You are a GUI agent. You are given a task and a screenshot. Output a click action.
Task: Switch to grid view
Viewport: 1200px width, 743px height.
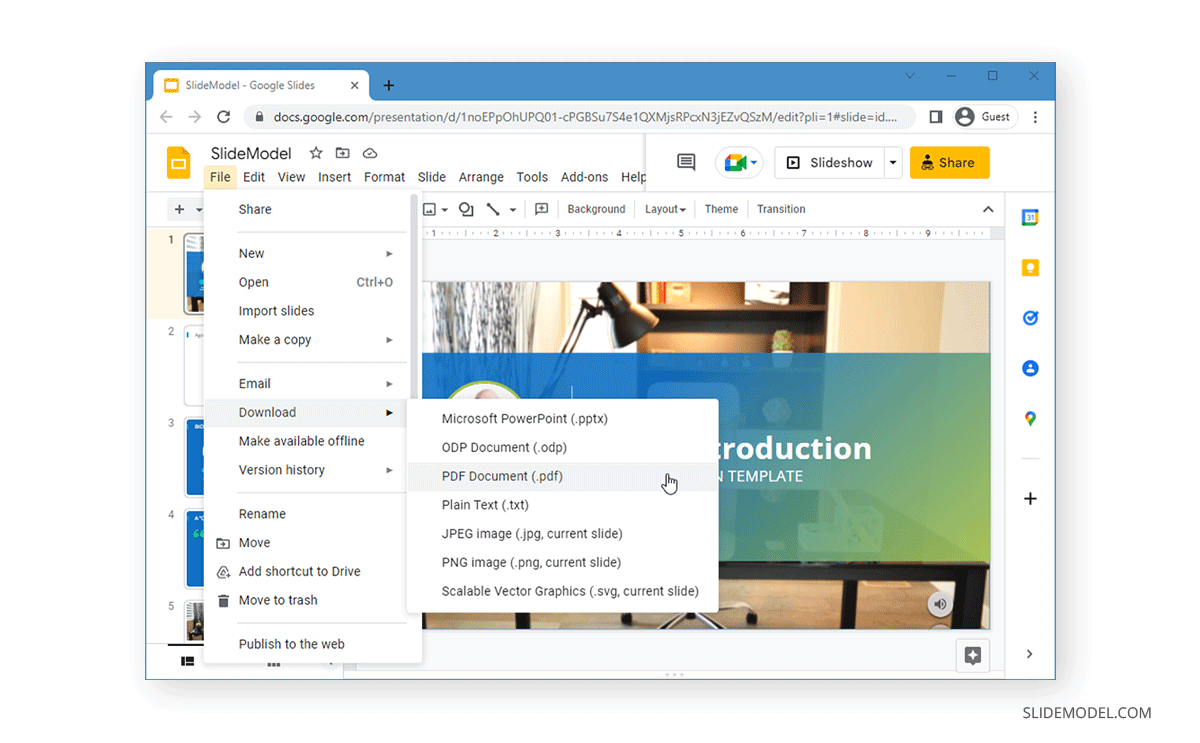(x=273, y=662)
